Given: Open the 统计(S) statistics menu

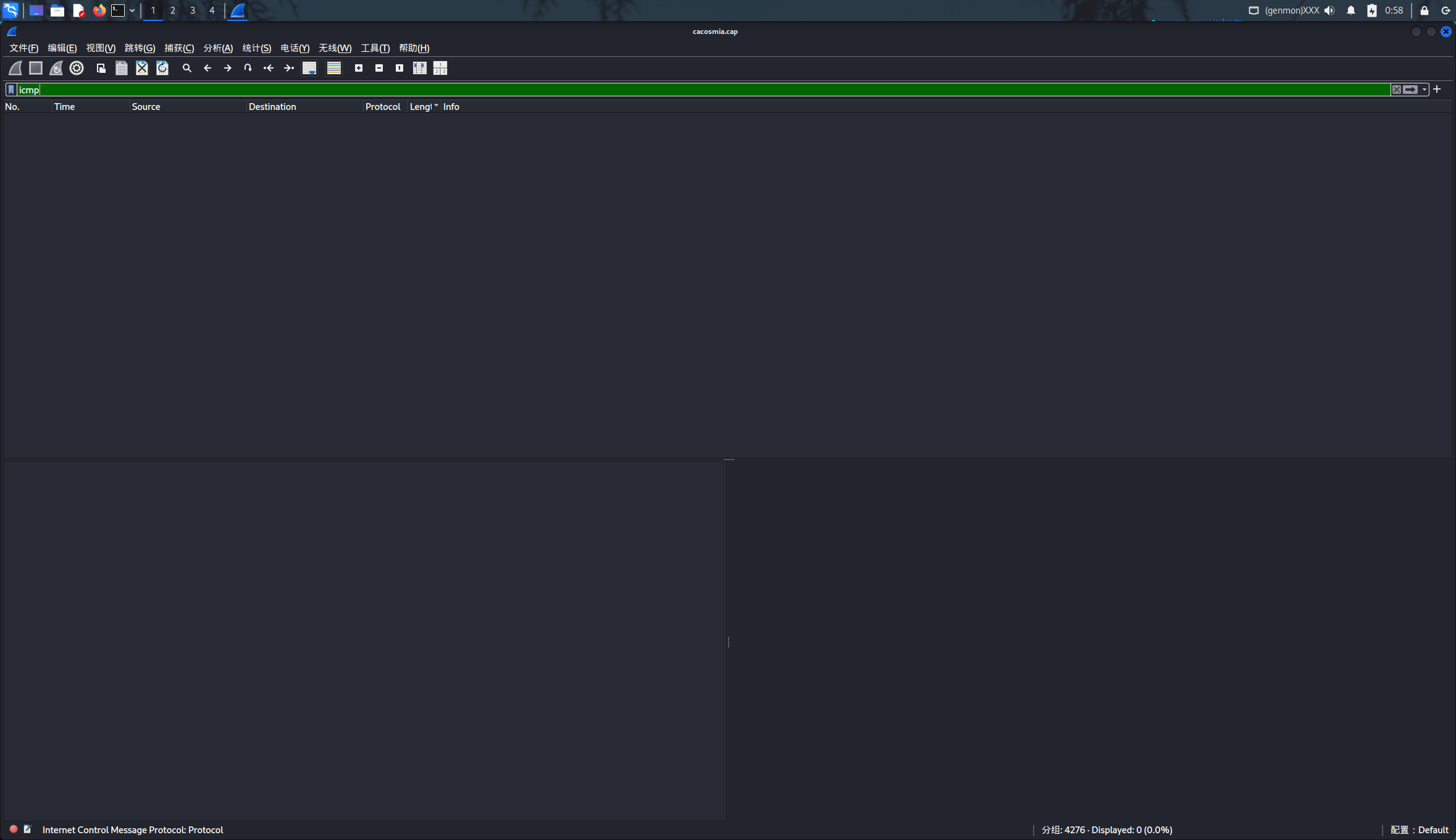Looking at the screenshot, I should click(256, 48).
